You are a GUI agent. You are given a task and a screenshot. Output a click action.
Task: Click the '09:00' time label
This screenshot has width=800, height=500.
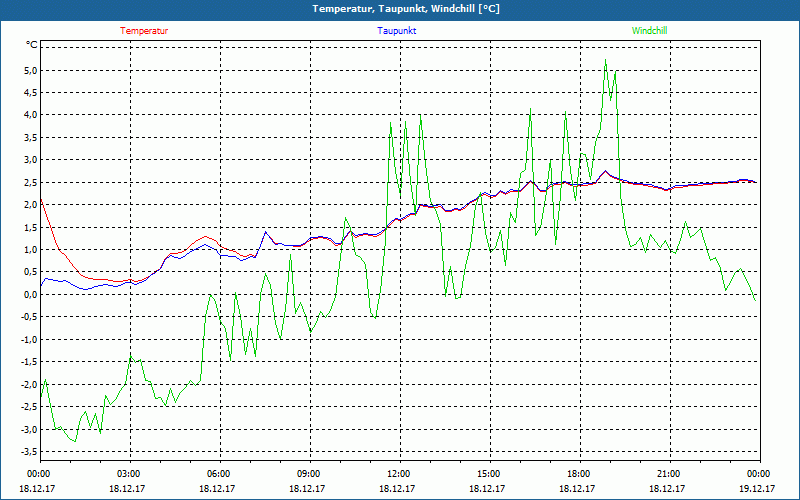click(310, 474)
